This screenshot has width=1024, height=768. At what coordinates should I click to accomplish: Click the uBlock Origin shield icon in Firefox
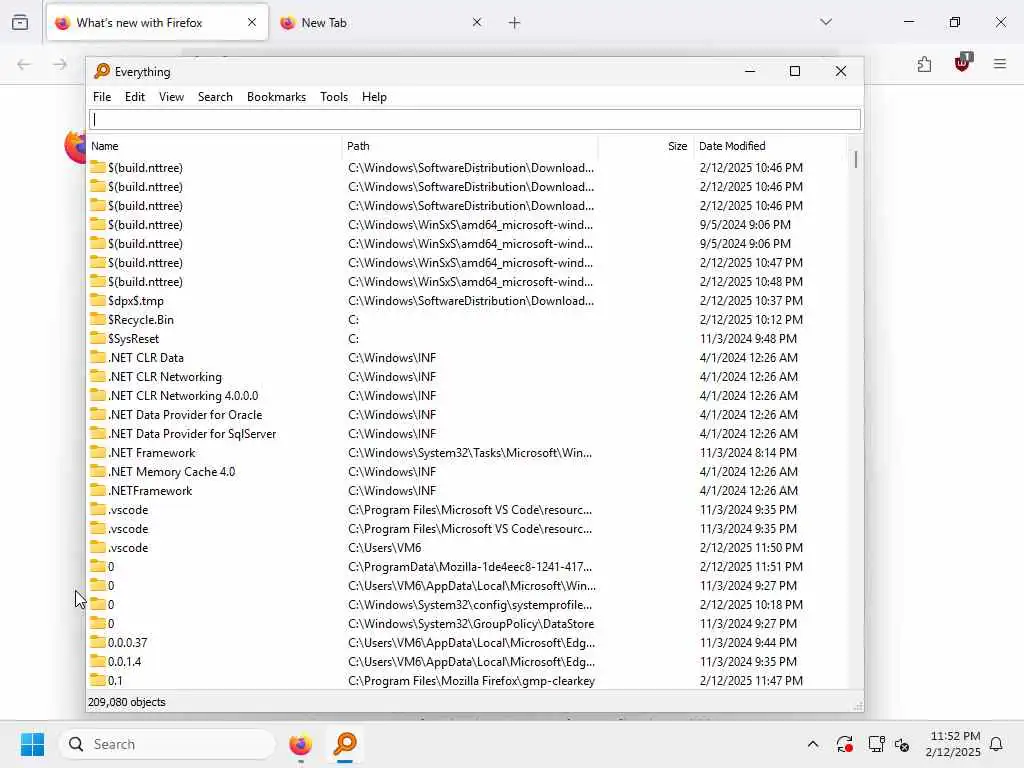963,63
